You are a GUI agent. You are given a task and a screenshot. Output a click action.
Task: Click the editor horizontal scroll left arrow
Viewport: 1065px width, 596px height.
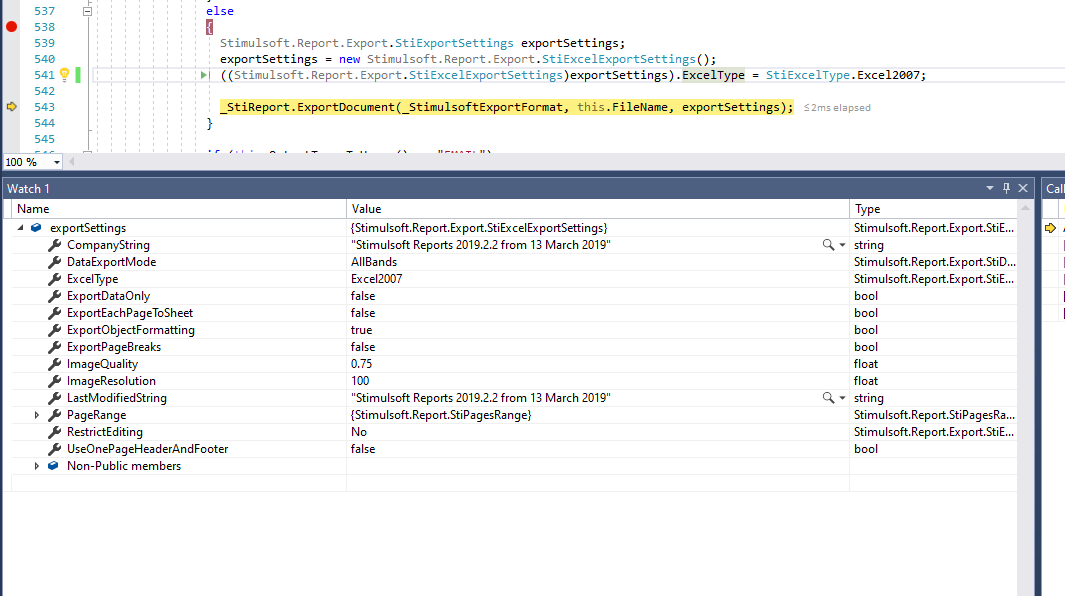71,162
